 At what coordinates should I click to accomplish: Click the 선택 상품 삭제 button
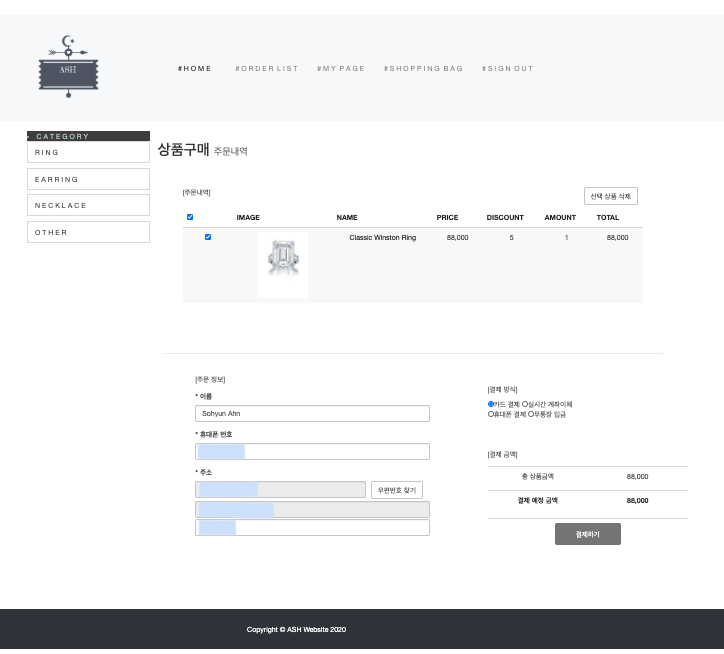(x=610, y=196)
